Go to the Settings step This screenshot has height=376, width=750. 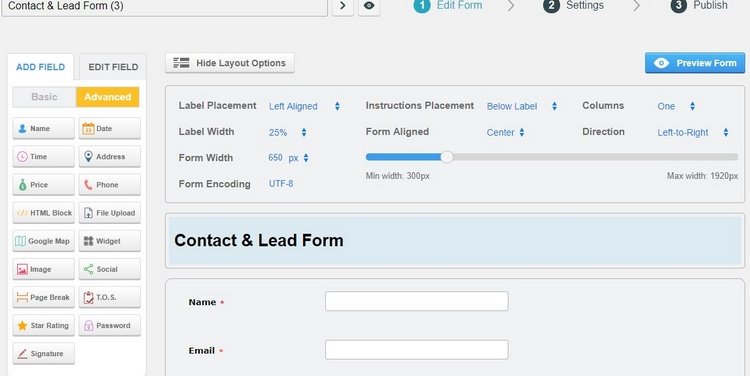tap(574, 6)
